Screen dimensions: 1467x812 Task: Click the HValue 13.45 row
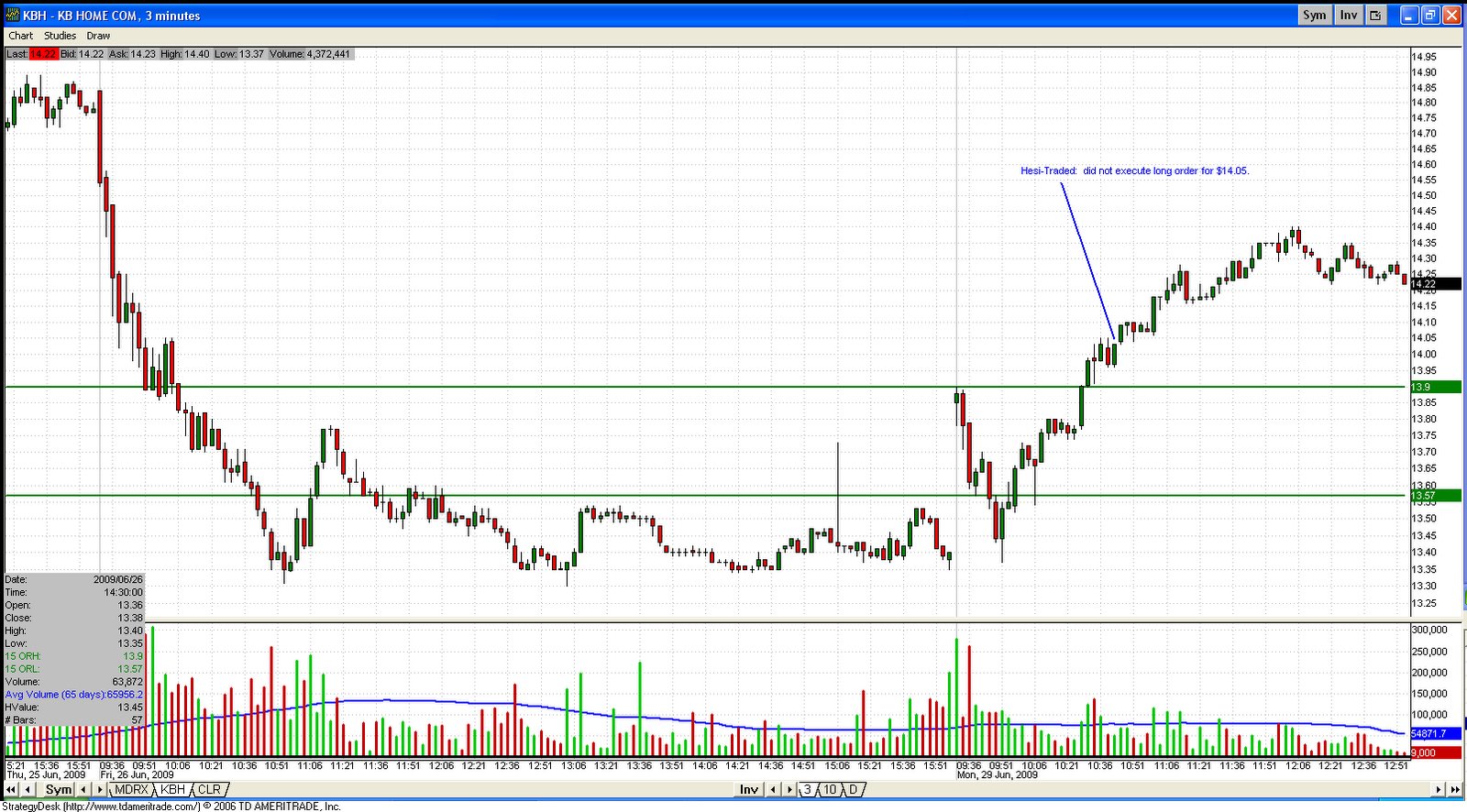pos(74,708)
